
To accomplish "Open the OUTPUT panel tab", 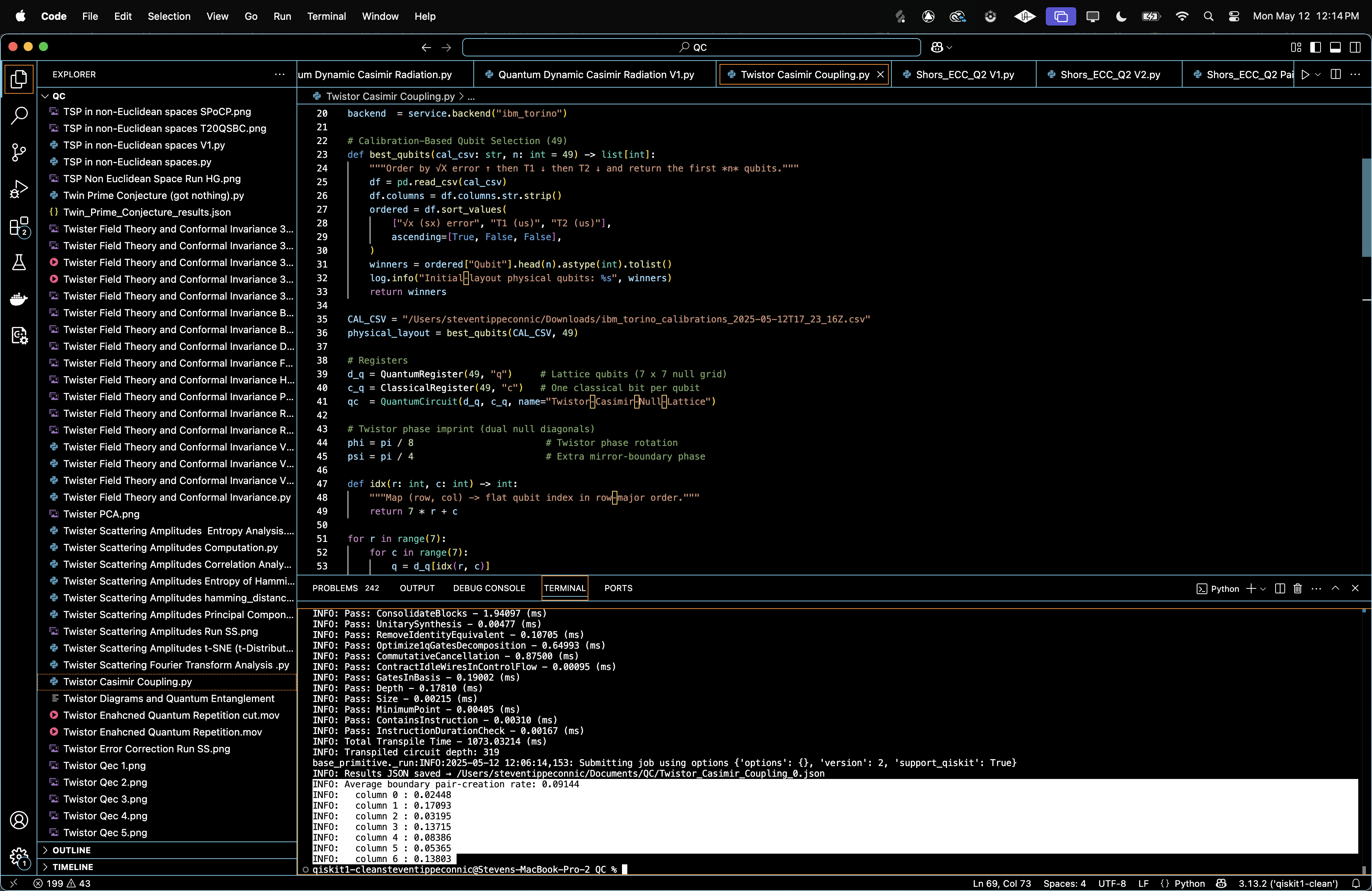I will pos(417,588).
